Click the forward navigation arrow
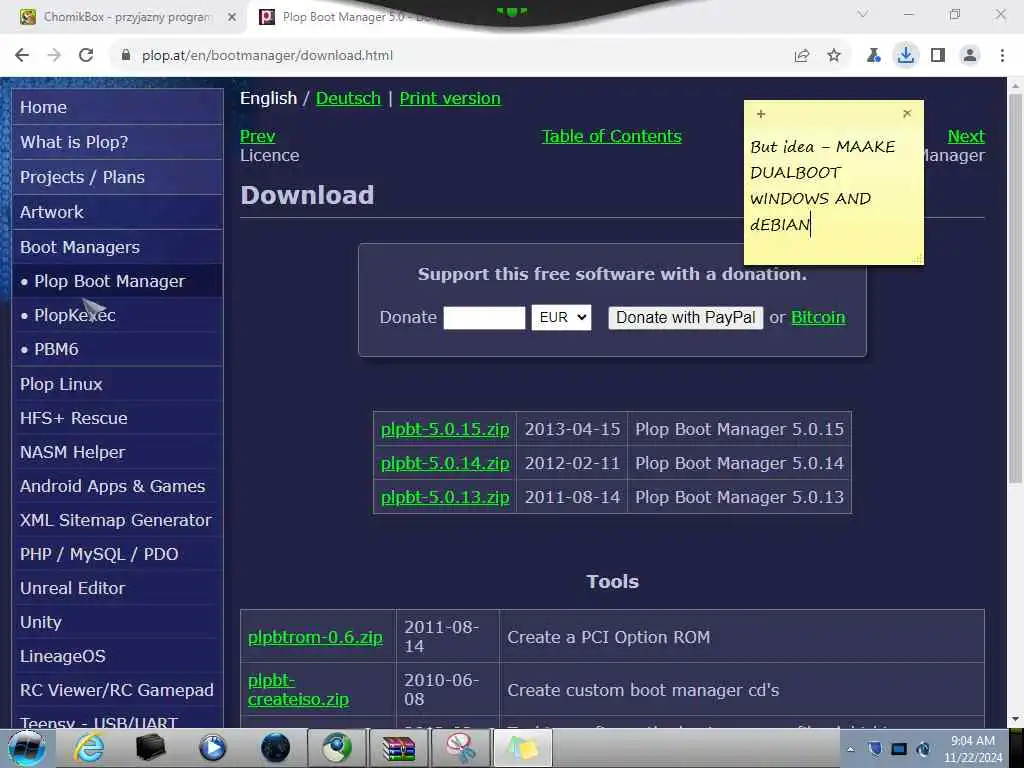 click(x=54, y=56)
